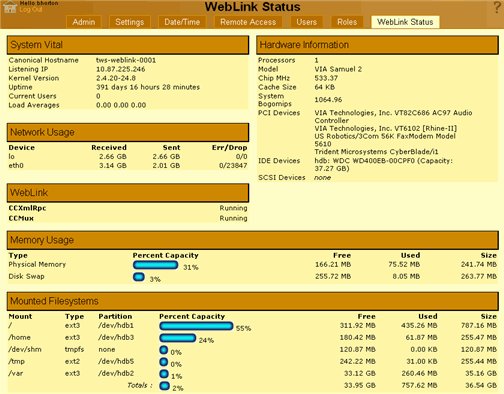Click hostname value tws-weblink-0001
504x394 pixels.
click(x=126, y=60)
